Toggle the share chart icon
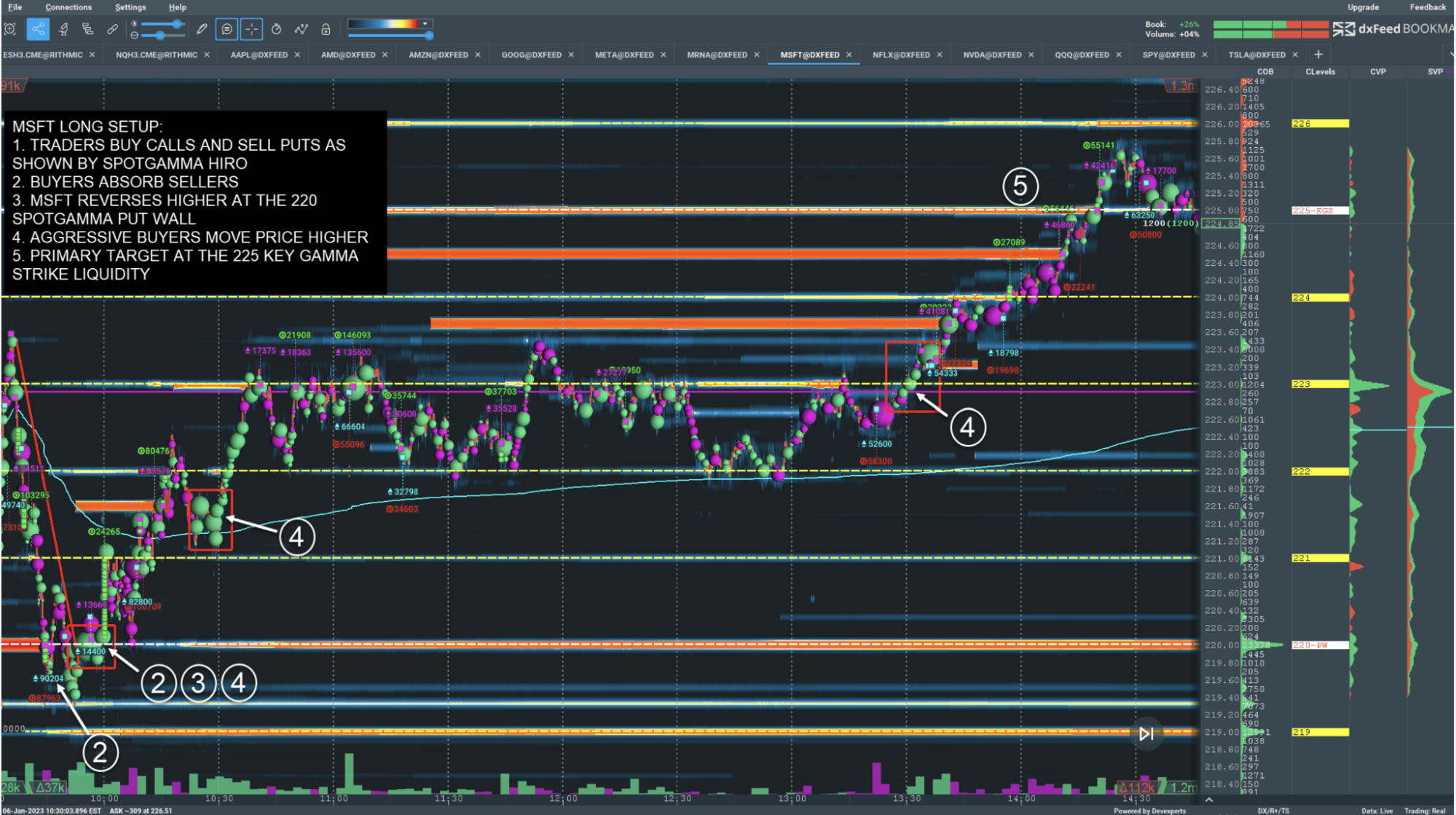 (38, 29)
